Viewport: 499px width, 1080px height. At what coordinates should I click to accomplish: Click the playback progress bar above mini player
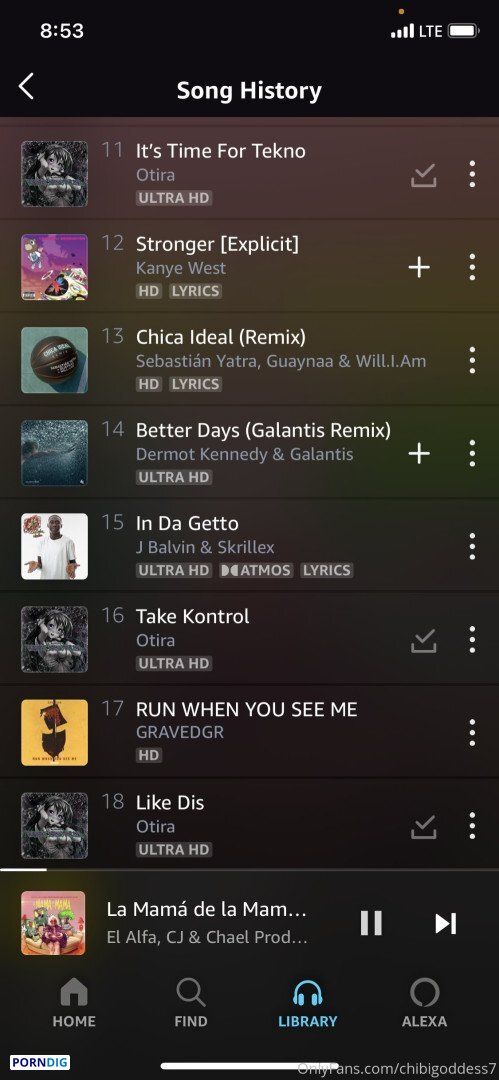click(x=250, y=870)
